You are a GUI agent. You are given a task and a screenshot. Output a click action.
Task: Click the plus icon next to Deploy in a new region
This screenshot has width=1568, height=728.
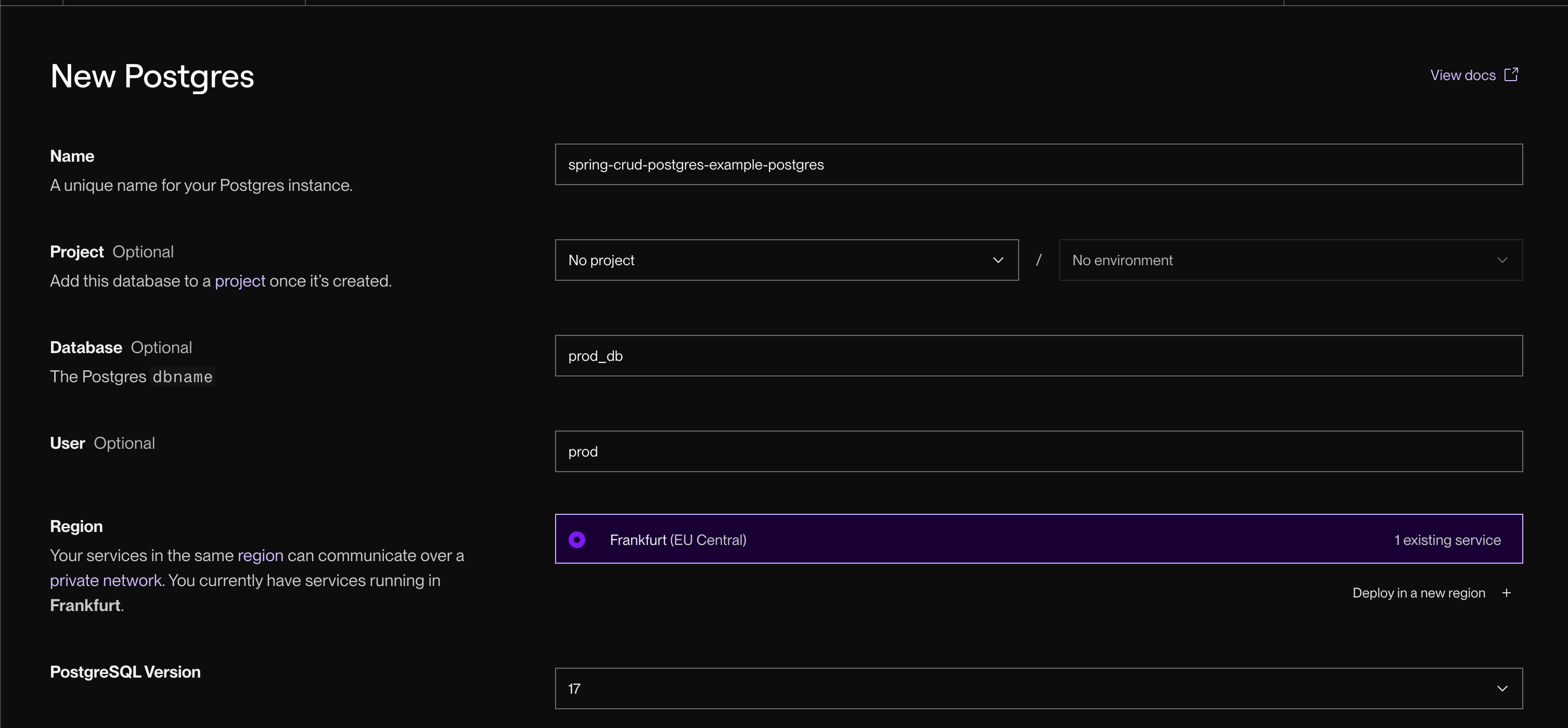(1506, 593)
